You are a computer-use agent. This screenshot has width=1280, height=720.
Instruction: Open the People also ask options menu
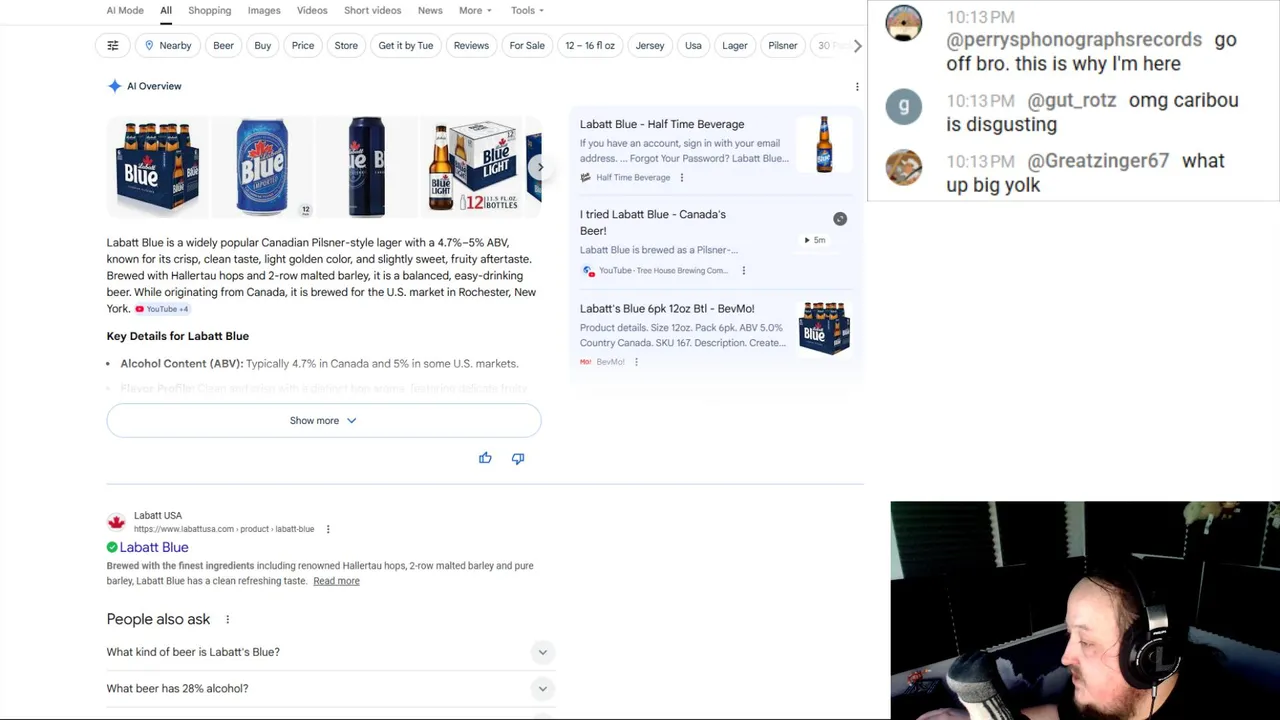coord(227,620)
